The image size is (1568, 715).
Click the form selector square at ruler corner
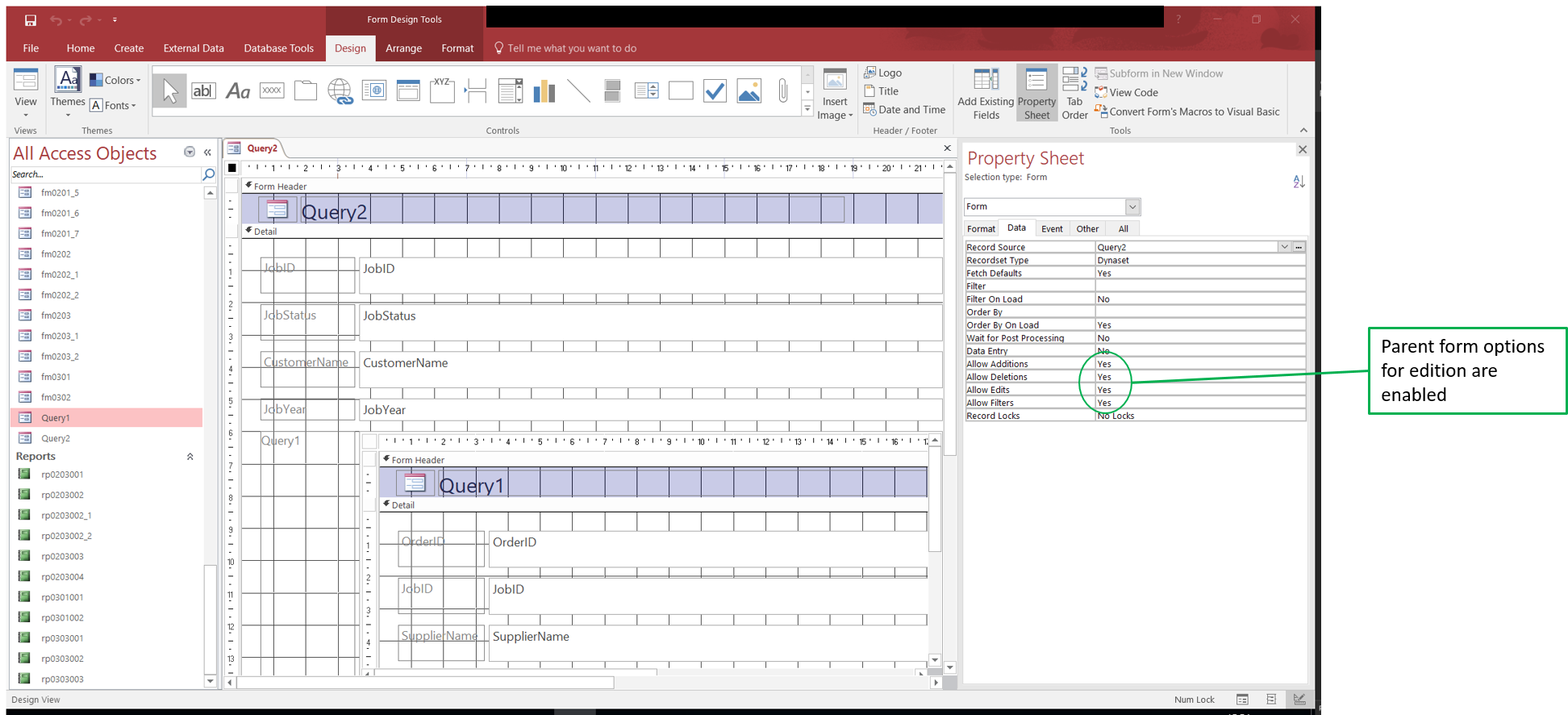pyautogui.click(x=232, y=168)
